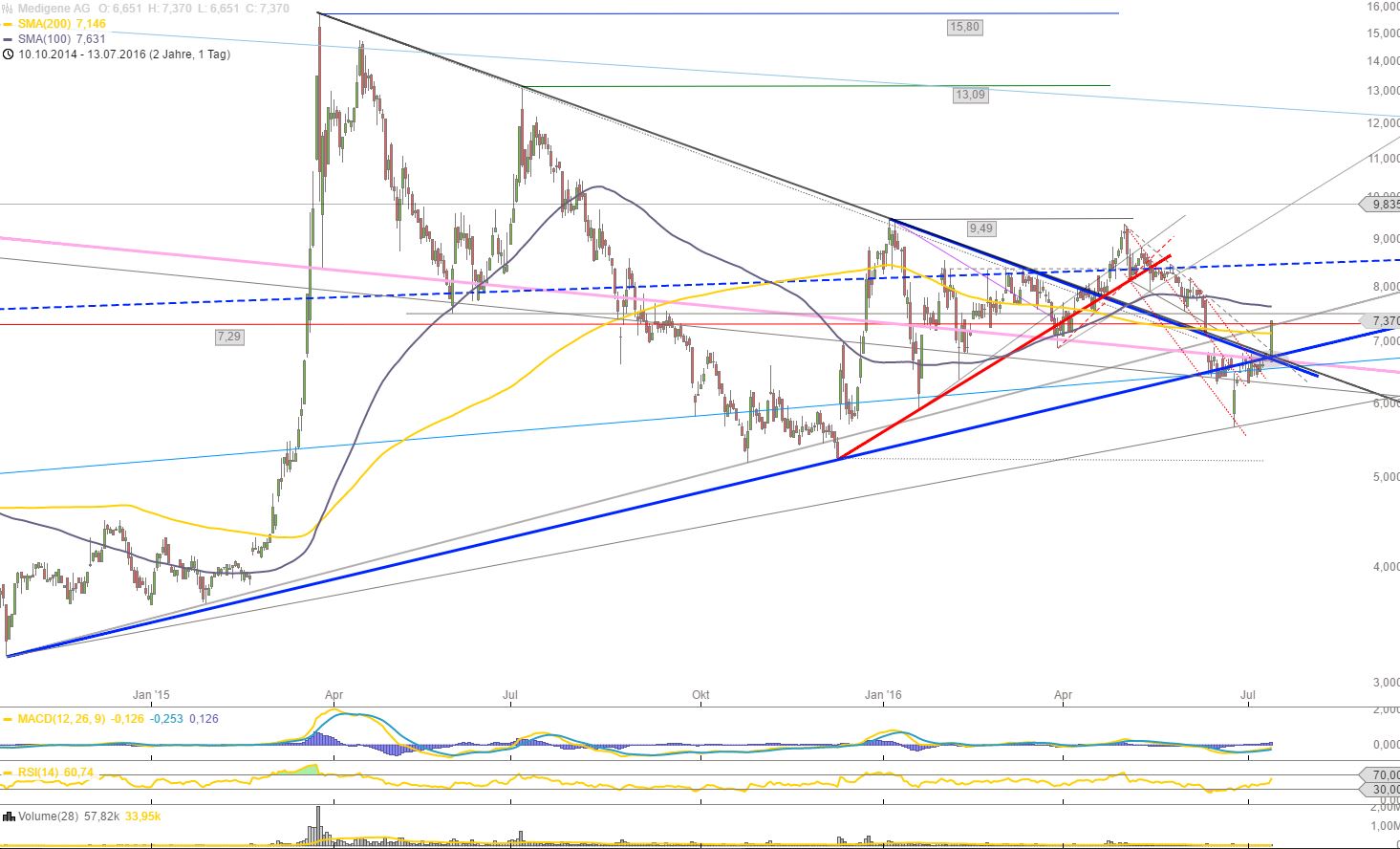This screenshot has width=1400, height=849.
Task: Select the Okt label on the time axis
Action: [x=699, y=696]
